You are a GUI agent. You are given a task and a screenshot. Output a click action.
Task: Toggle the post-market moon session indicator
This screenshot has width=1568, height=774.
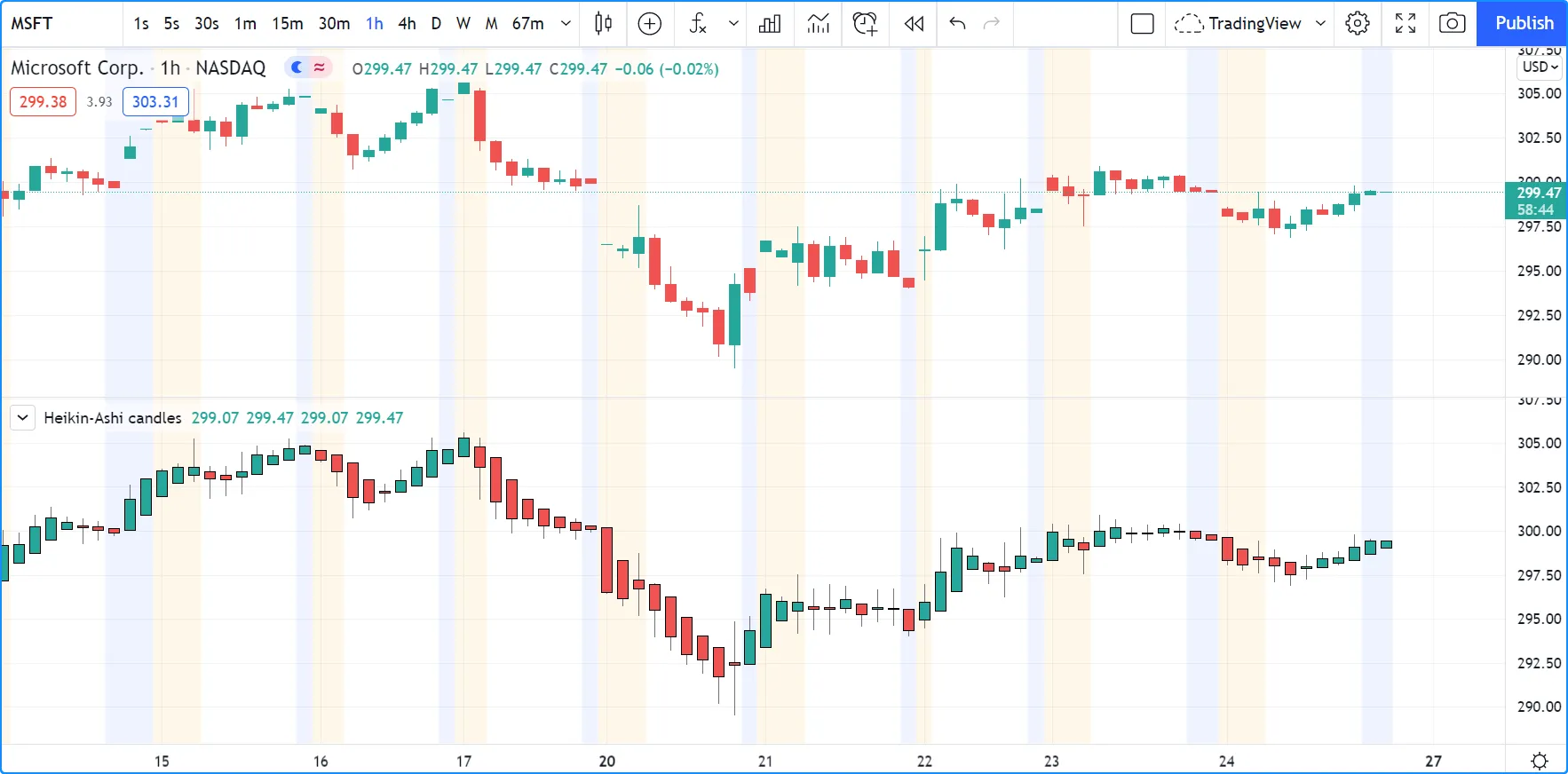(x=297, y=67)
